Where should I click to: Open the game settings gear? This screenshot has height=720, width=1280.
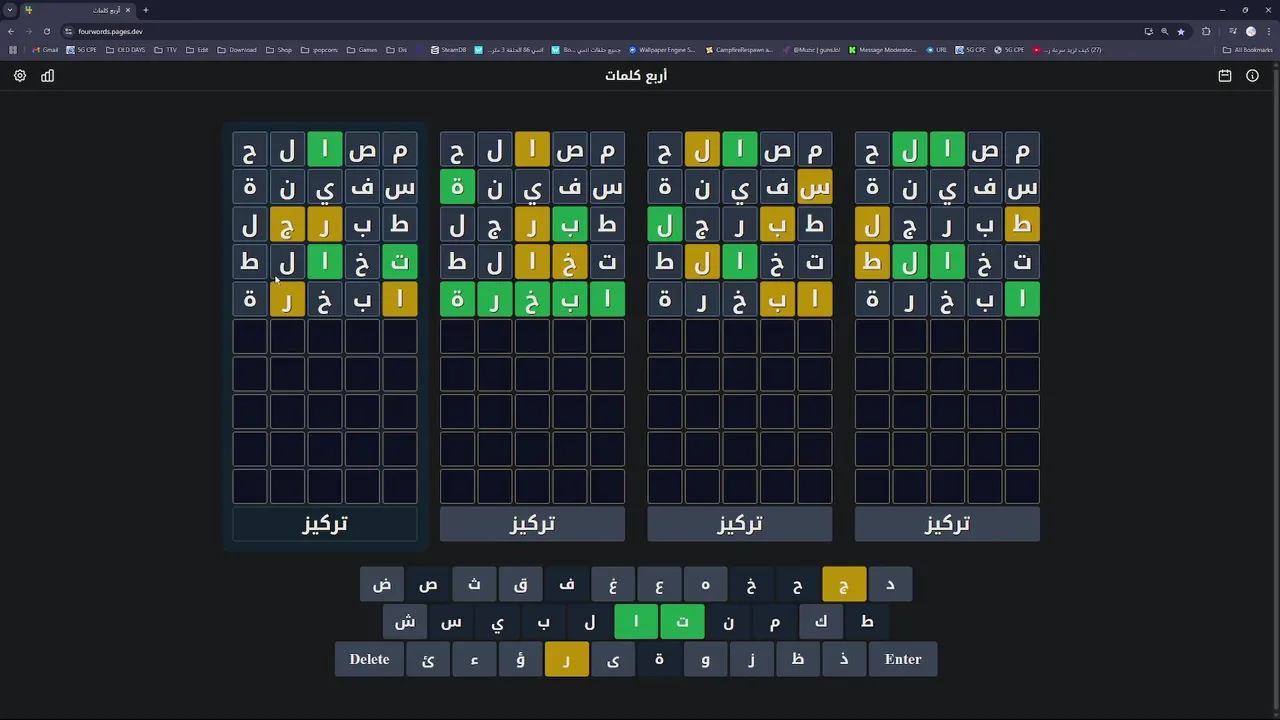coord(20,76)
